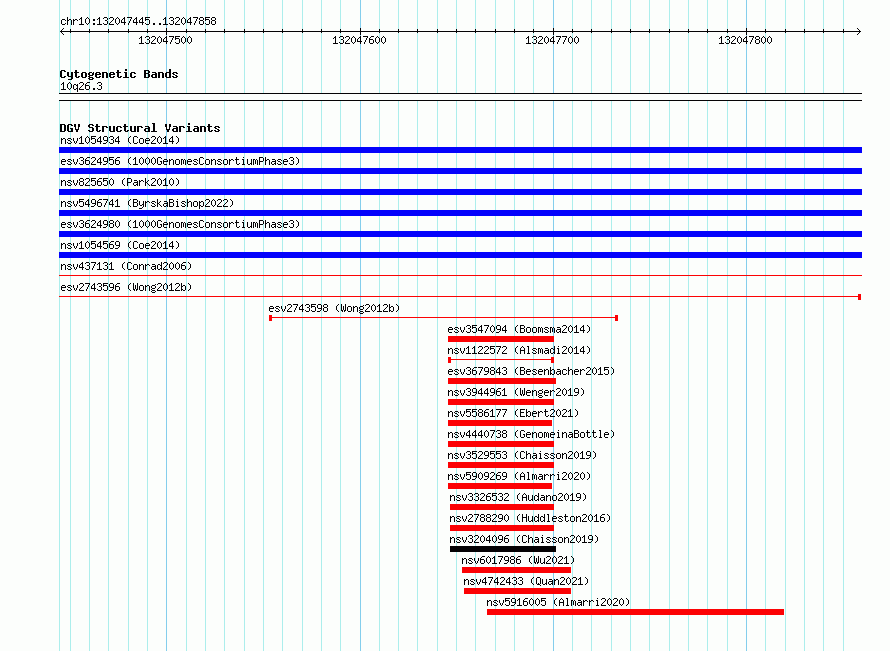Click the nsv4742433 (Quan2021) red bar

(517, 591)
